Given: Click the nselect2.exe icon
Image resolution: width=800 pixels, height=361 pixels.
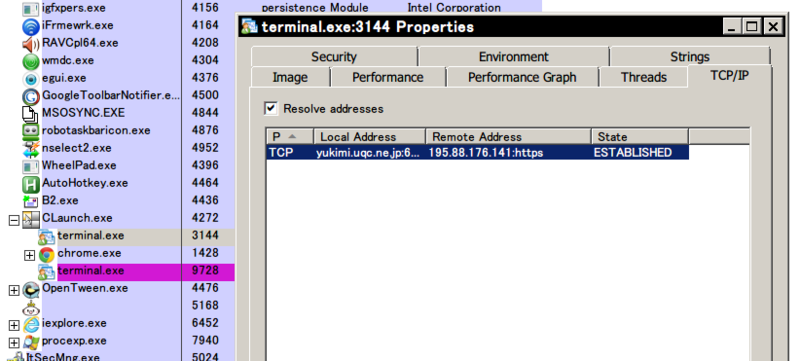Looking at the screenshot, I should point(31,149).
